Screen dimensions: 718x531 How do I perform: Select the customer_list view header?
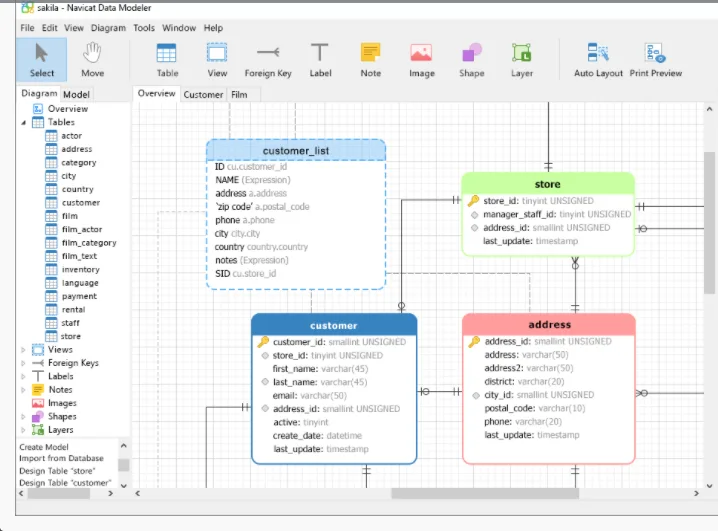coord(296,150)
